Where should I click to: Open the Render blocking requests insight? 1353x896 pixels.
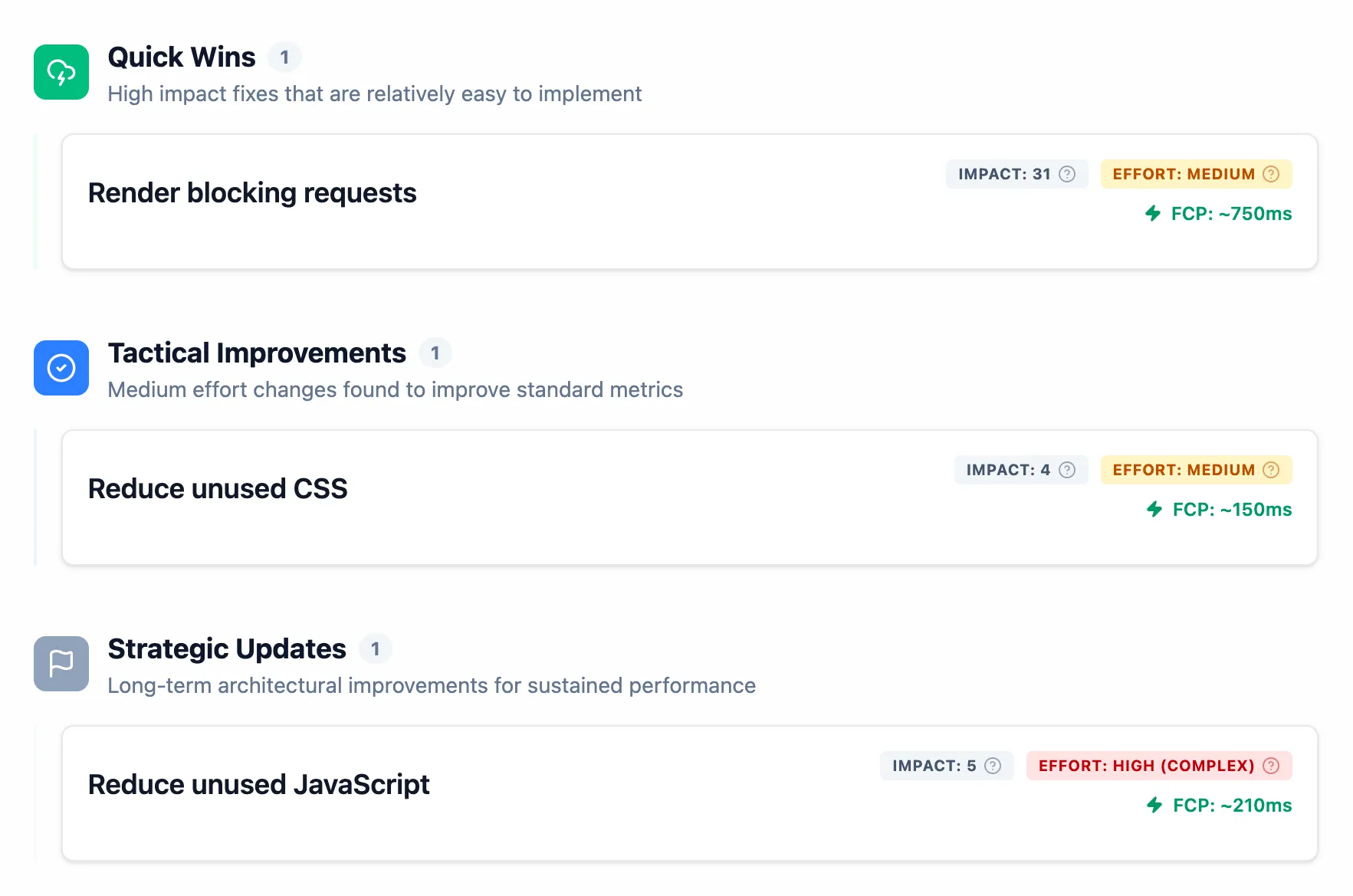[x=252, y=193]
